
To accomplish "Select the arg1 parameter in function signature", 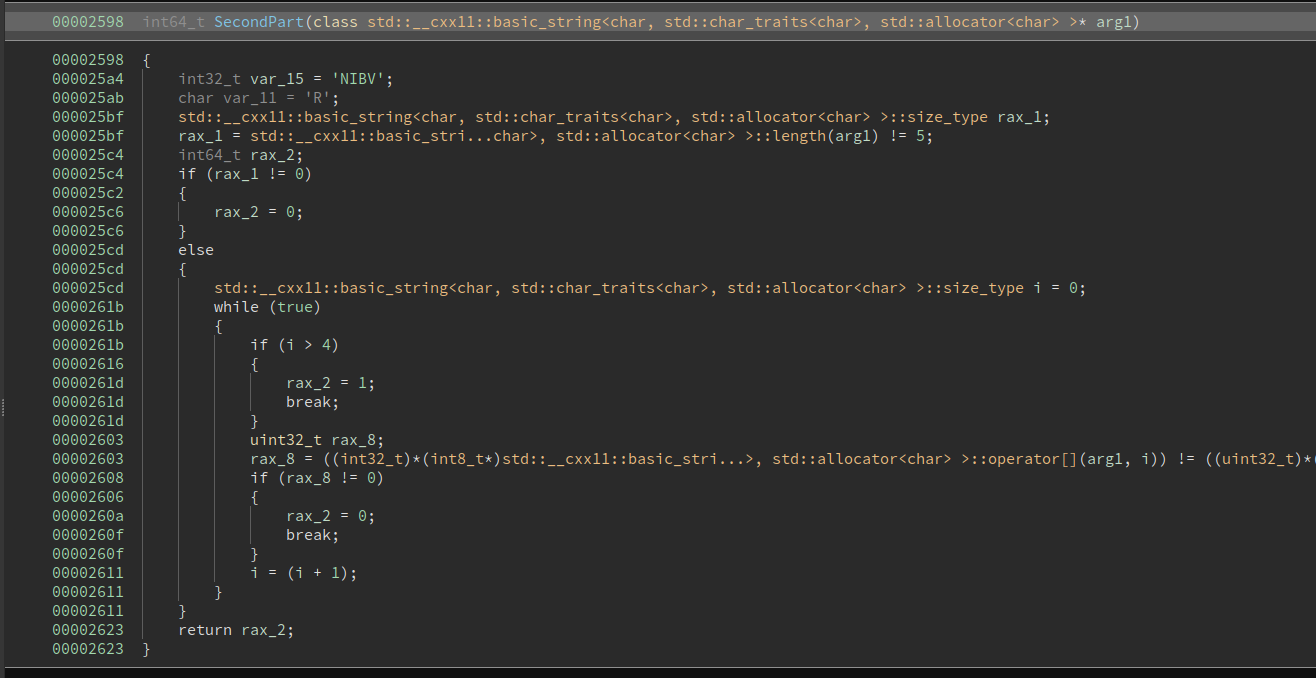I will pos(1115,22).
